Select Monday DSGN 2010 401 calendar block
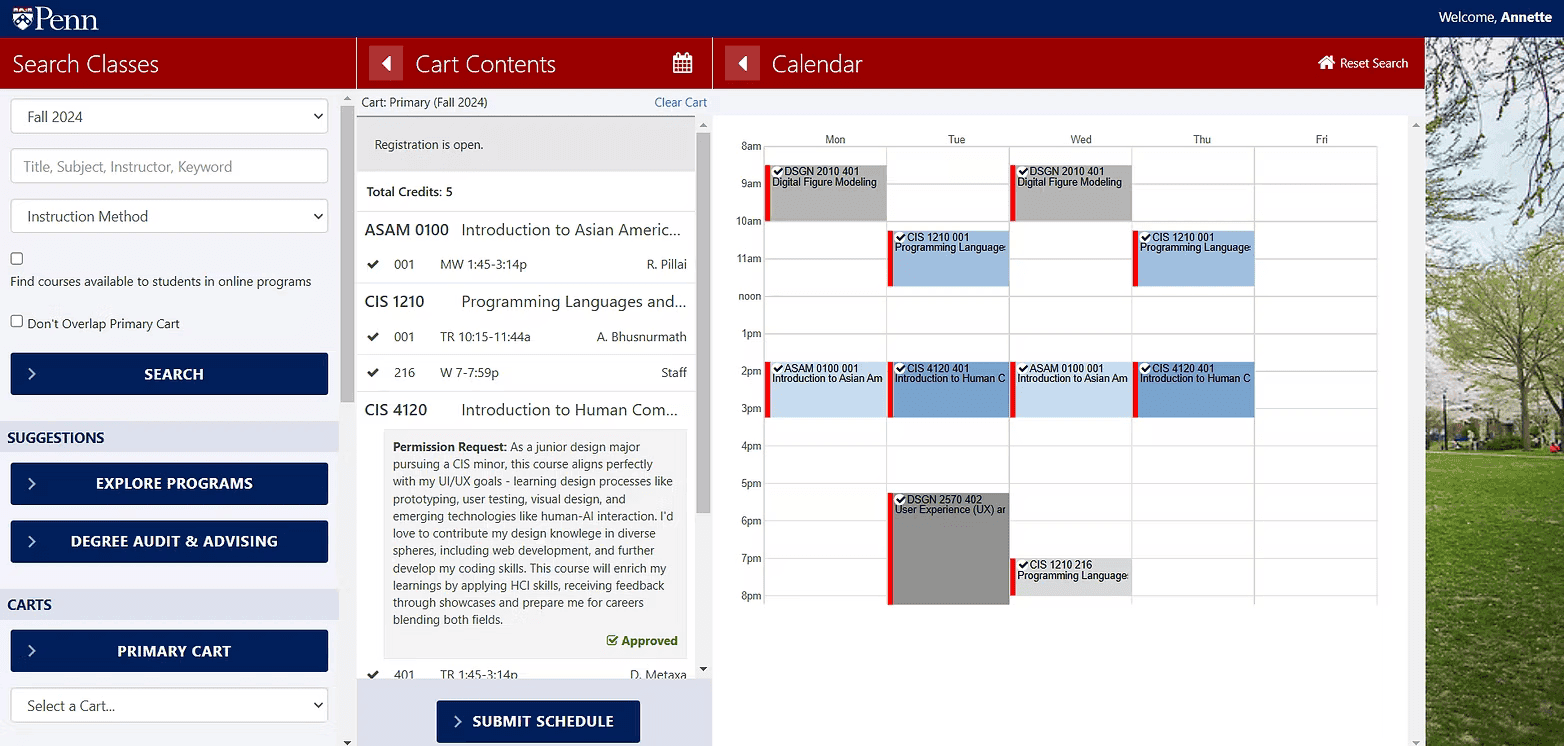The image size is (1564, 746). click(826, 193)
